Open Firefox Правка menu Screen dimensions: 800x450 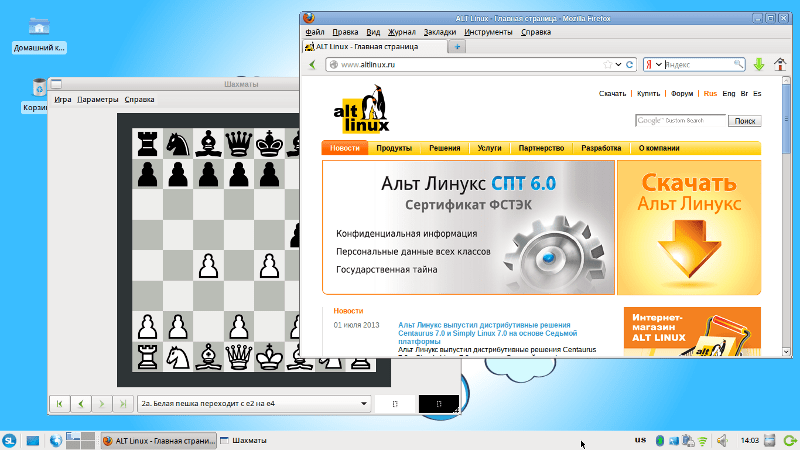point(345,32)
